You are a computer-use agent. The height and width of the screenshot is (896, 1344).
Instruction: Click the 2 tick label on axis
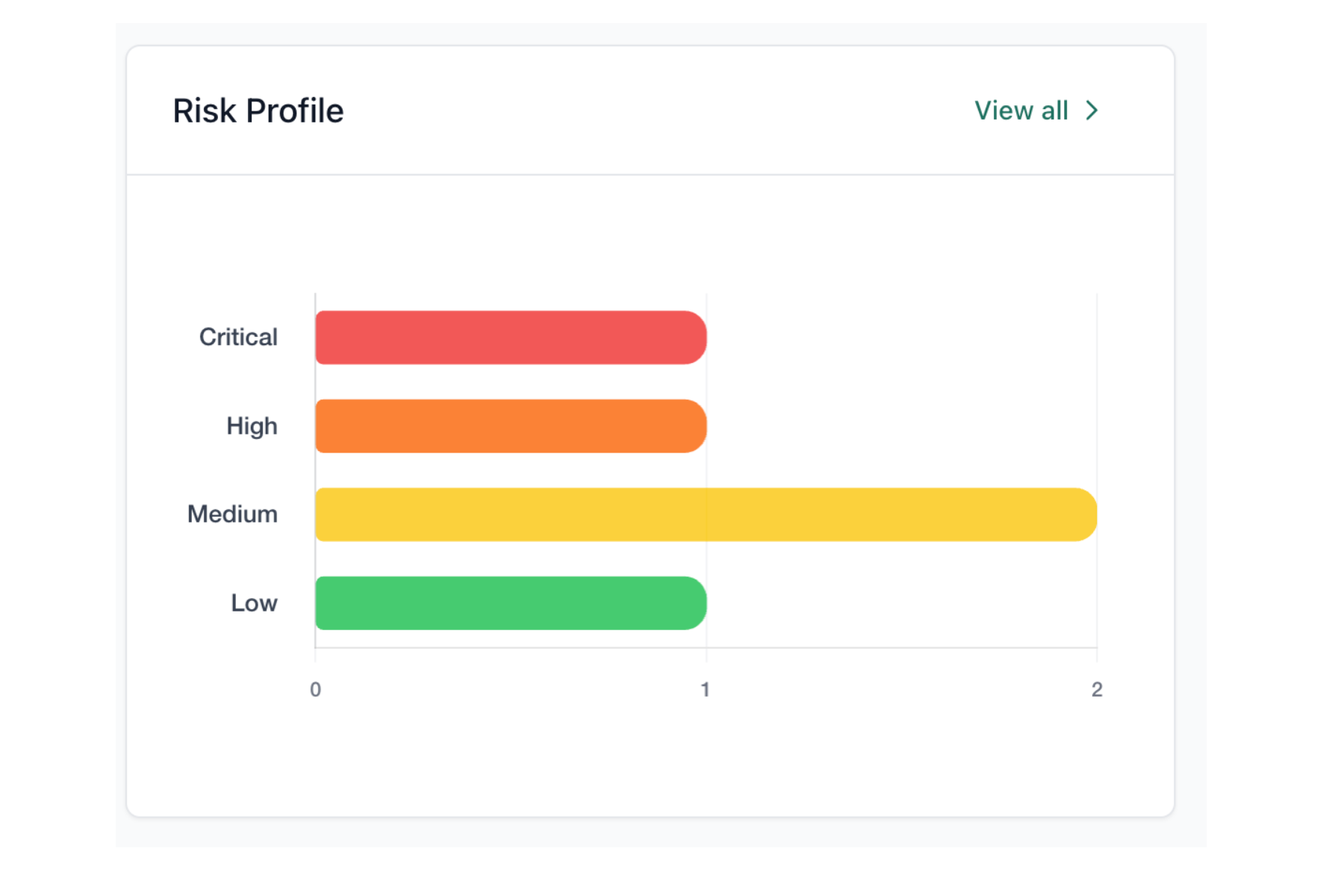pyautogui.click(x=1097, y=689)
